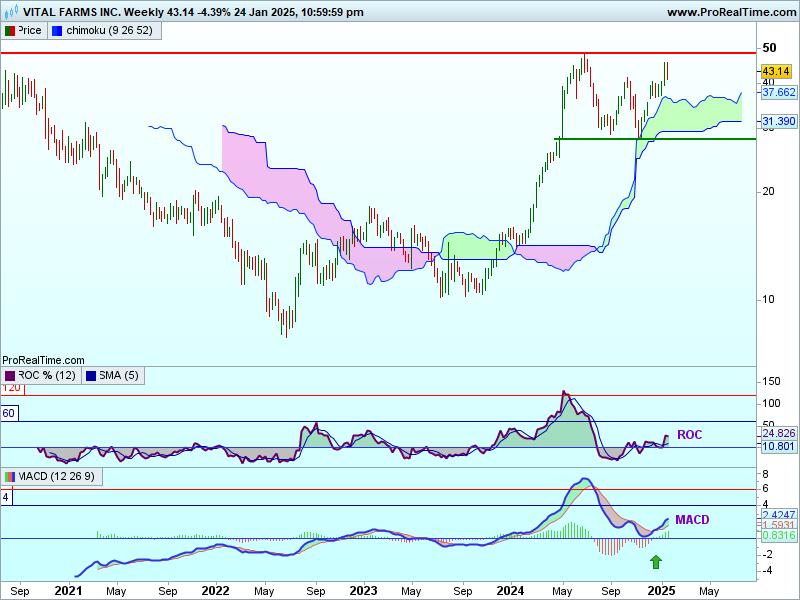Click the 31.390 Ichimoku value label
The image size is (800, 600).
pos(778,121)
